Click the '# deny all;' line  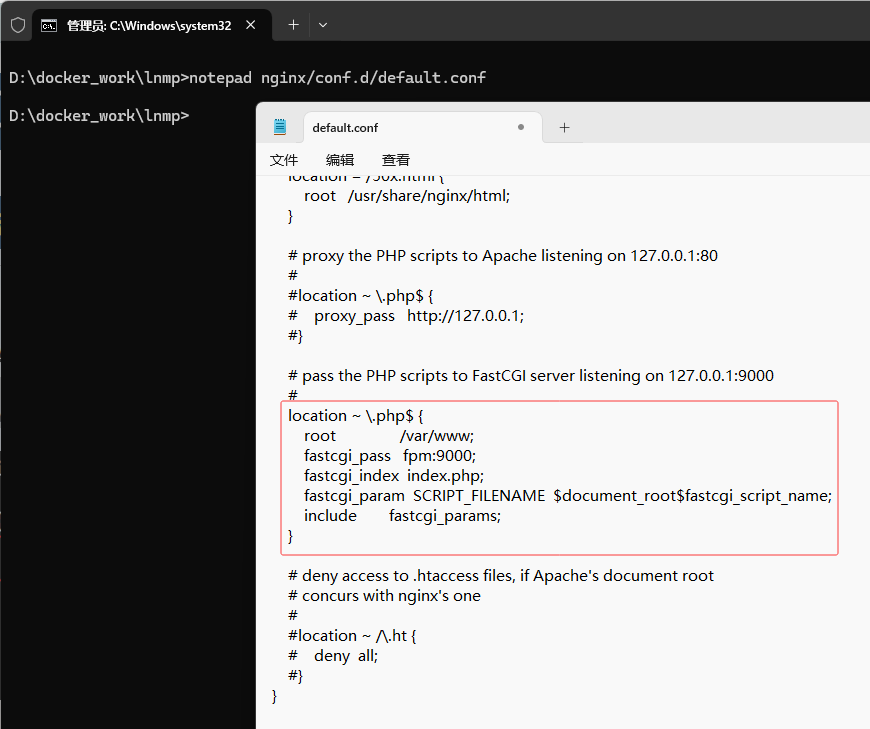[x=333, y=656]
